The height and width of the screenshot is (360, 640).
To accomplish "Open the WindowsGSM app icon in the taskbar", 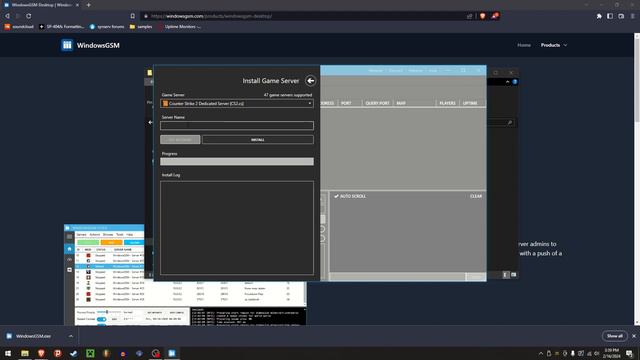I will 172,353.
